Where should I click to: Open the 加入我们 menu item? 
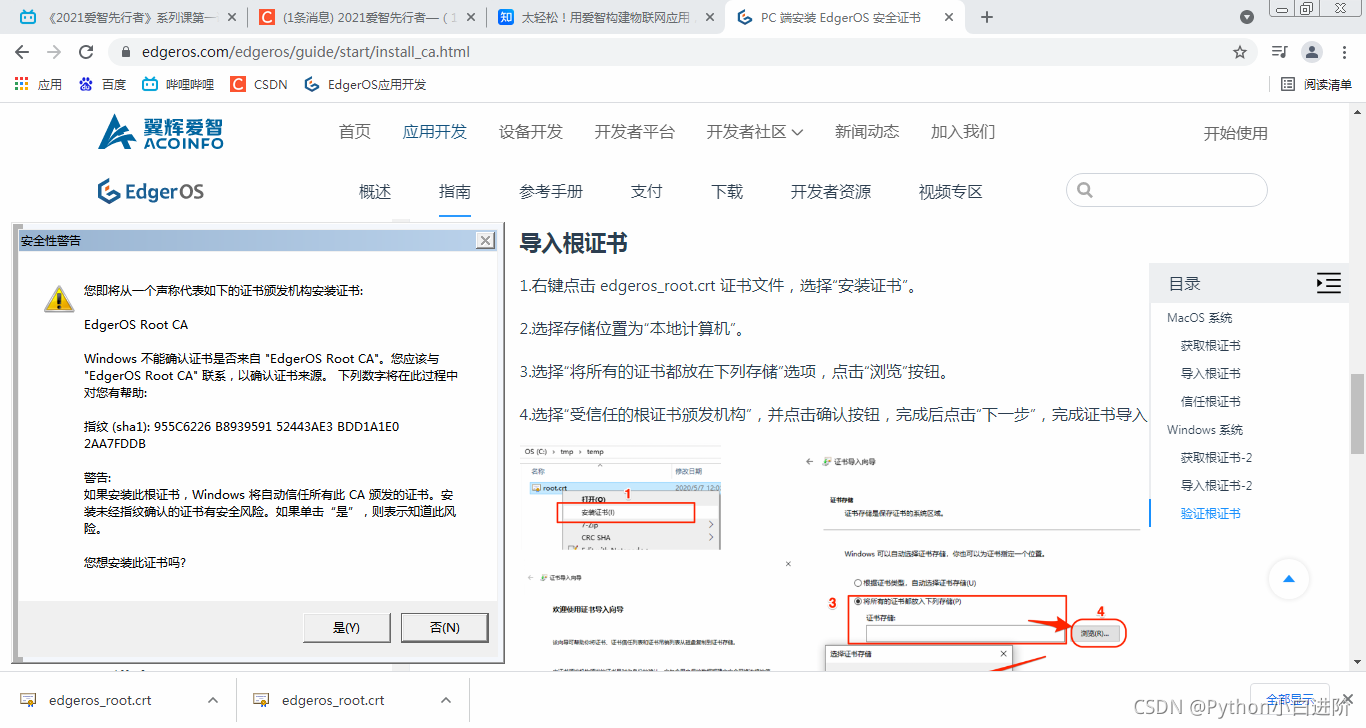click(963, 132)
